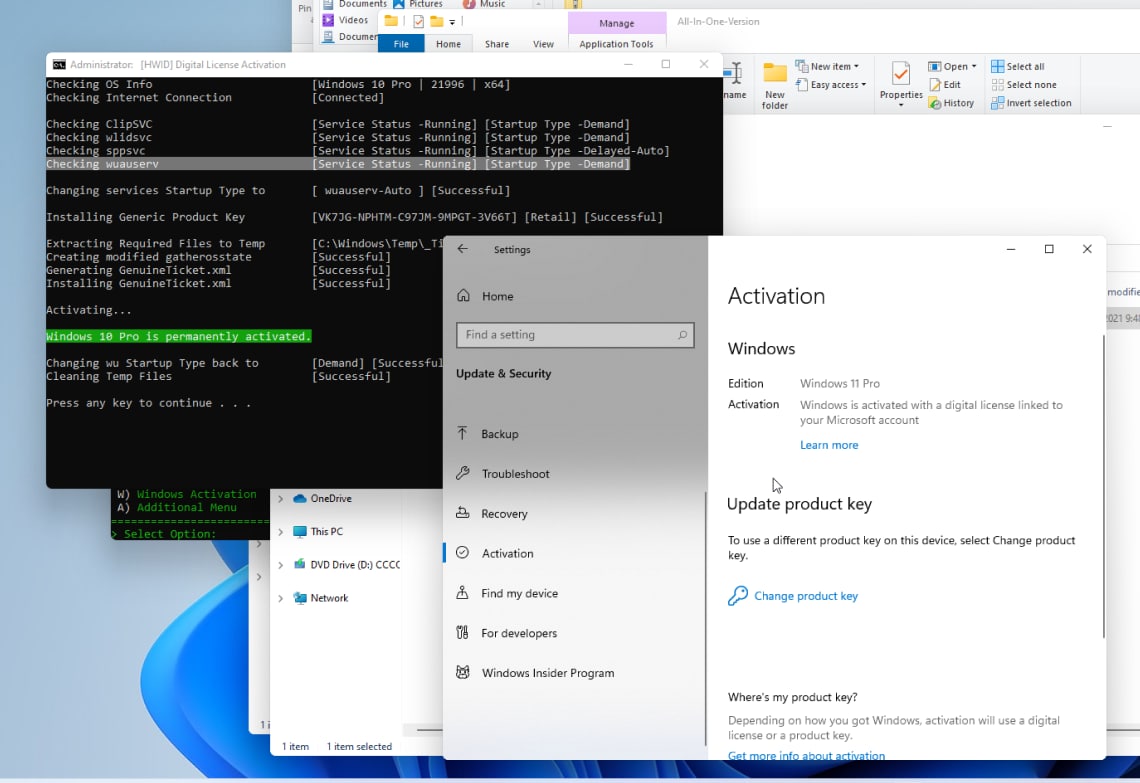Click Music in Explorer quick links
Screen dimensions: 1140x783
pyautogui.click(x=484, y=4)
